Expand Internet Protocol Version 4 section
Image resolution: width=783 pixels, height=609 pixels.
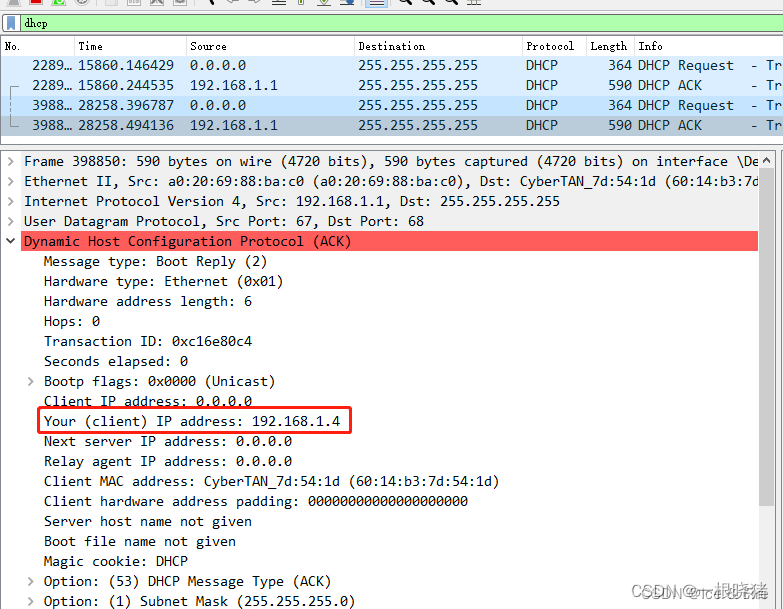click(10, 201)
